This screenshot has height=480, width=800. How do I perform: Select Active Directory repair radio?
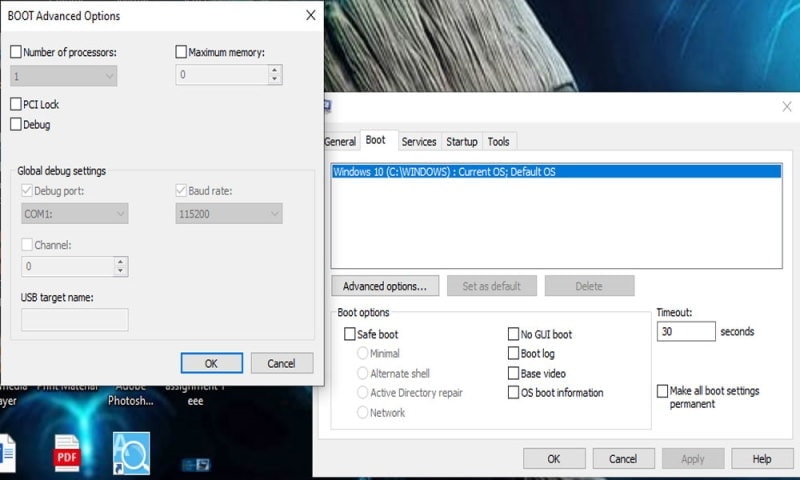coord(362,393)
